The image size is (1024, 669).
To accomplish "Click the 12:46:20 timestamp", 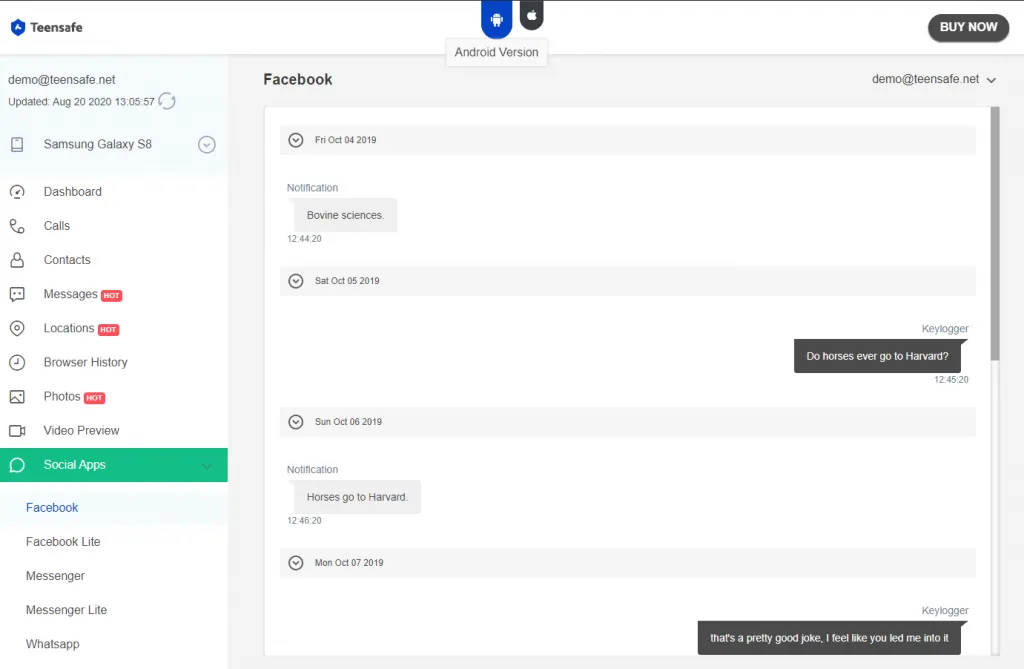I will tap(304, 521).
